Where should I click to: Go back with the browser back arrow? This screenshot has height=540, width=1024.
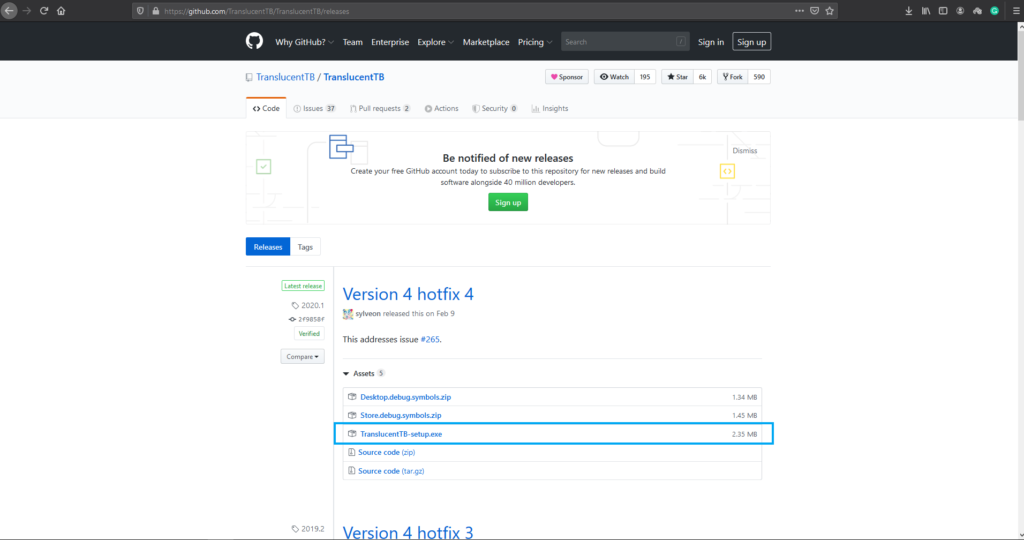click(x=9, y=11)
